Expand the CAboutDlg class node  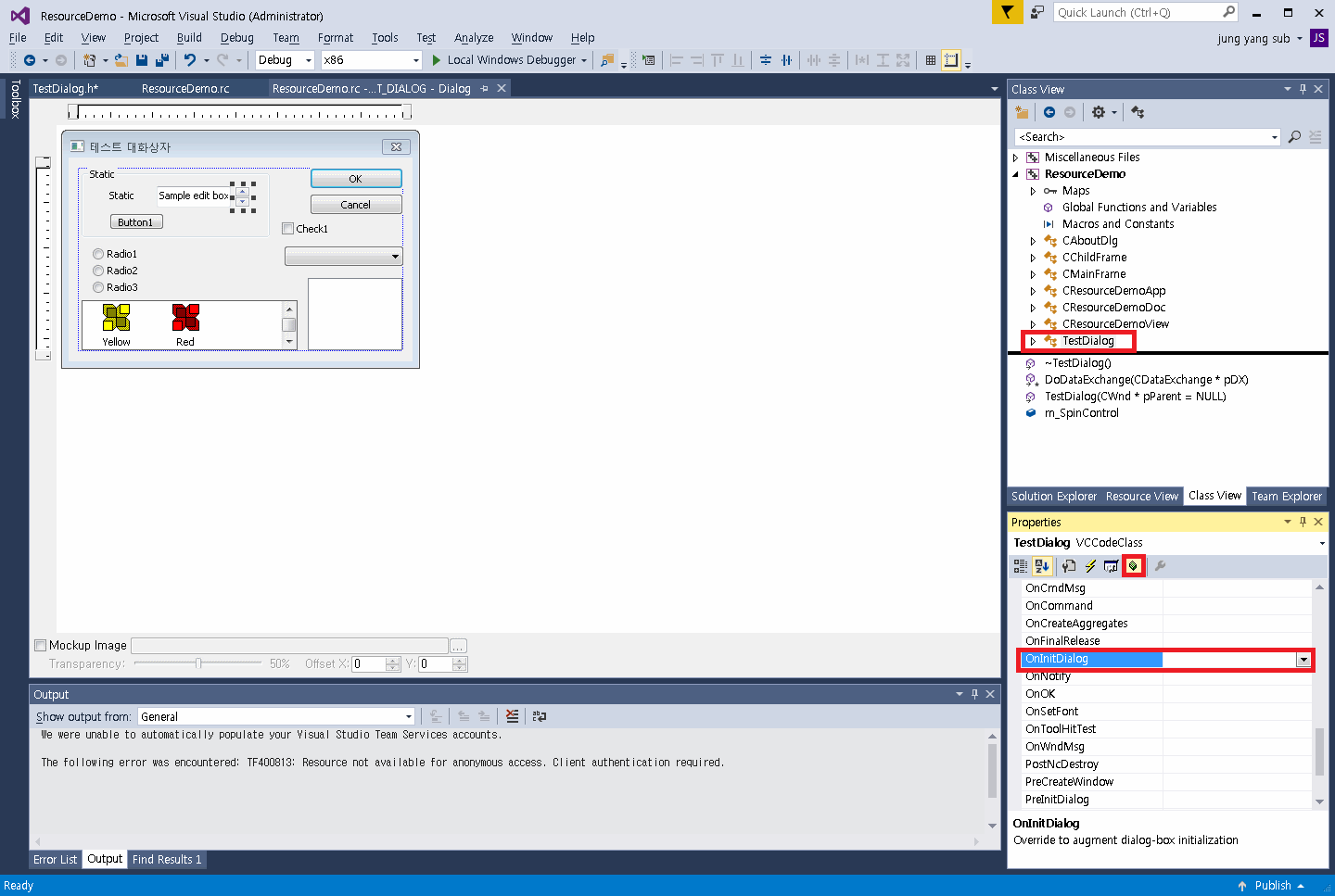[x=1033, y=241]
